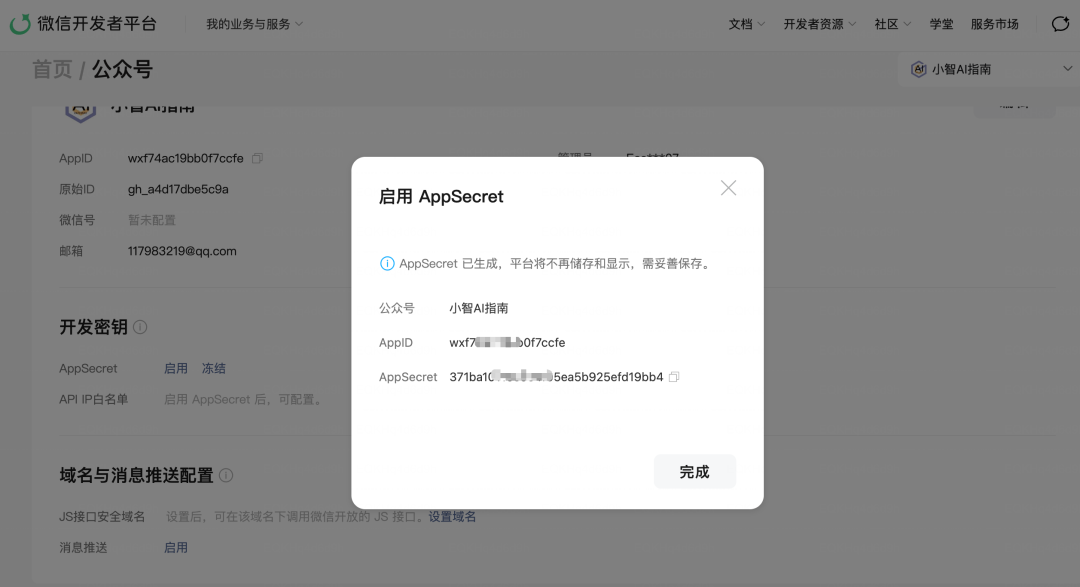1080x587 pixels.
Task: Click 冻结 next to AppSecret
Action: coord(214,369)
